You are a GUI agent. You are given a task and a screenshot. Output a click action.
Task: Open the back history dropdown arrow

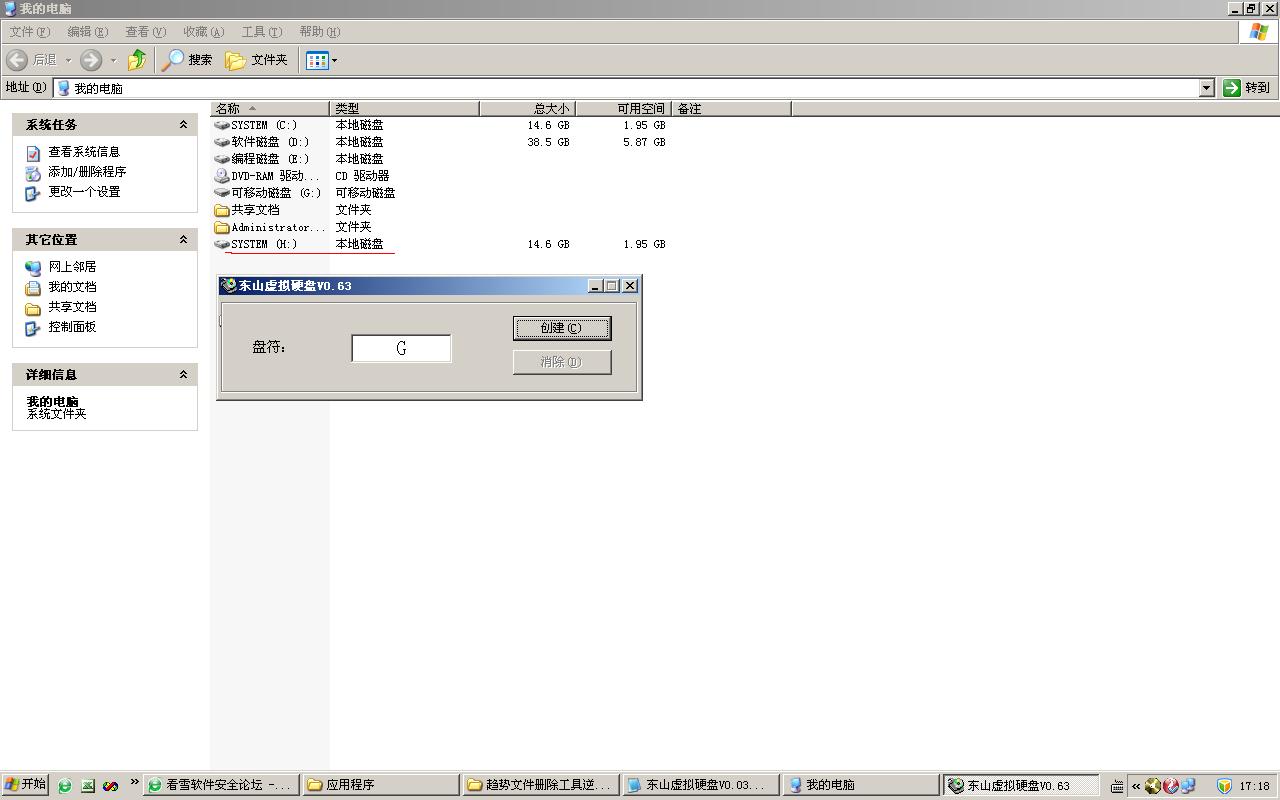68,60
